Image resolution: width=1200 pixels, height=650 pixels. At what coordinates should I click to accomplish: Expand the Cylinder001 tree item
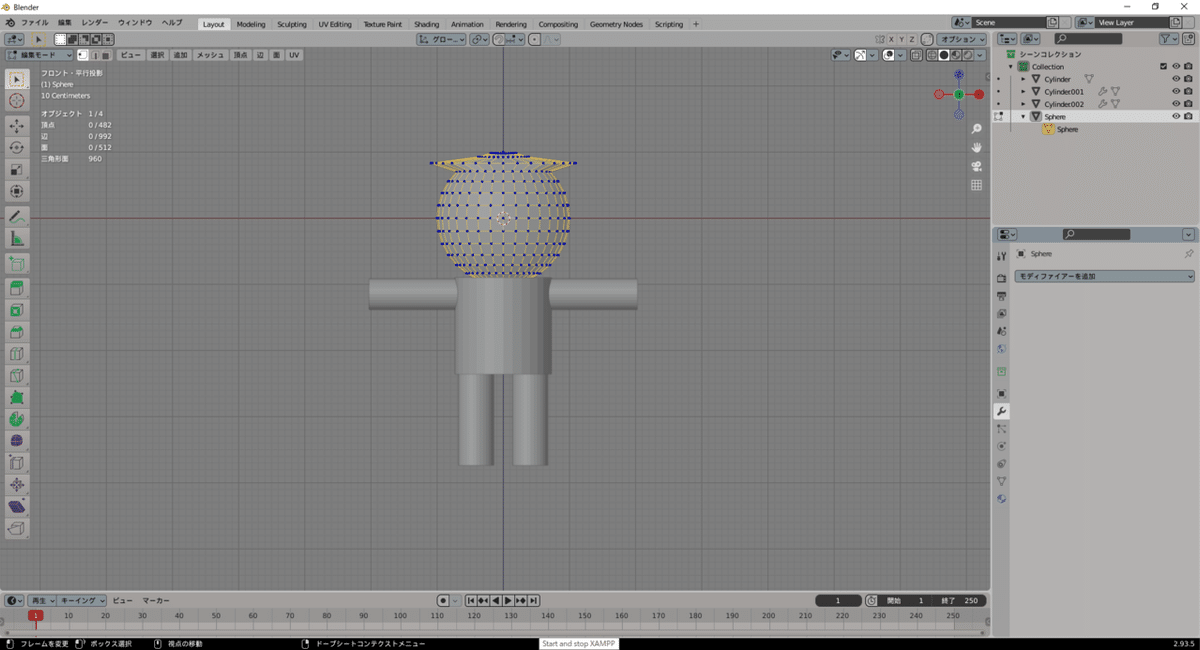[x=1023, y=92]
